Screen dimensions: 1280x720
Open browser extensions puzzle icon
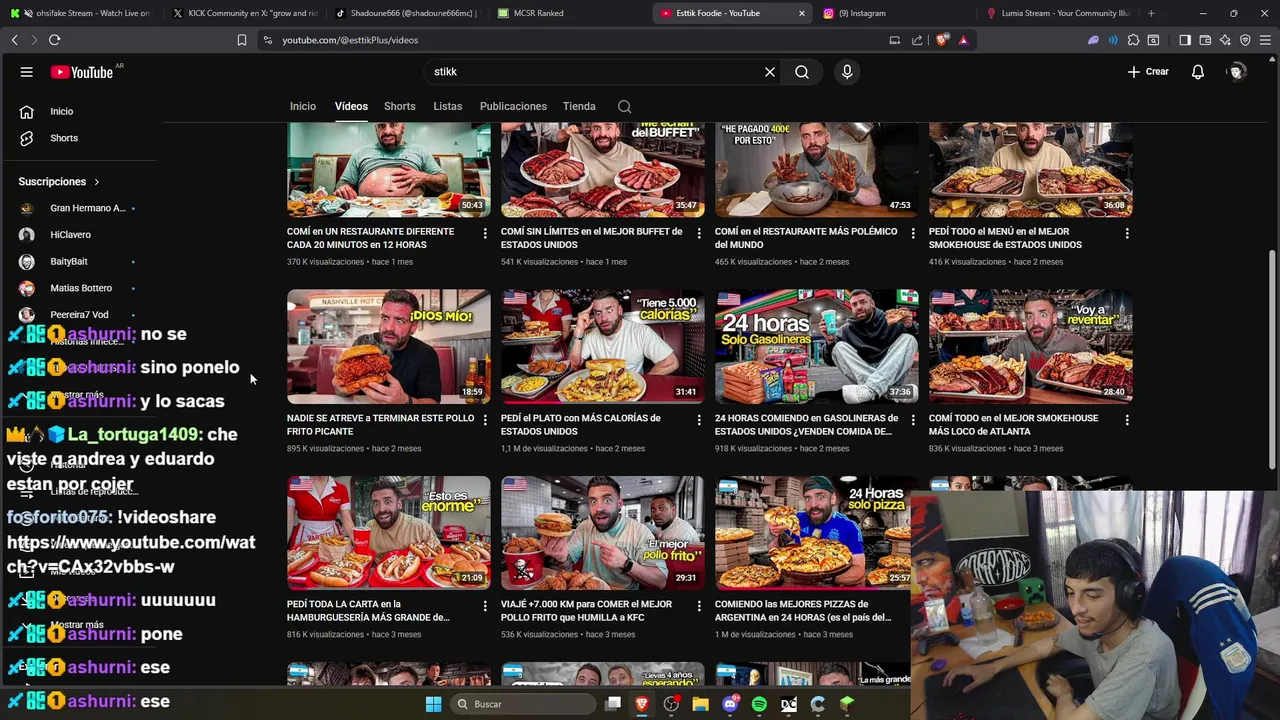click(x=1133, y=40)
